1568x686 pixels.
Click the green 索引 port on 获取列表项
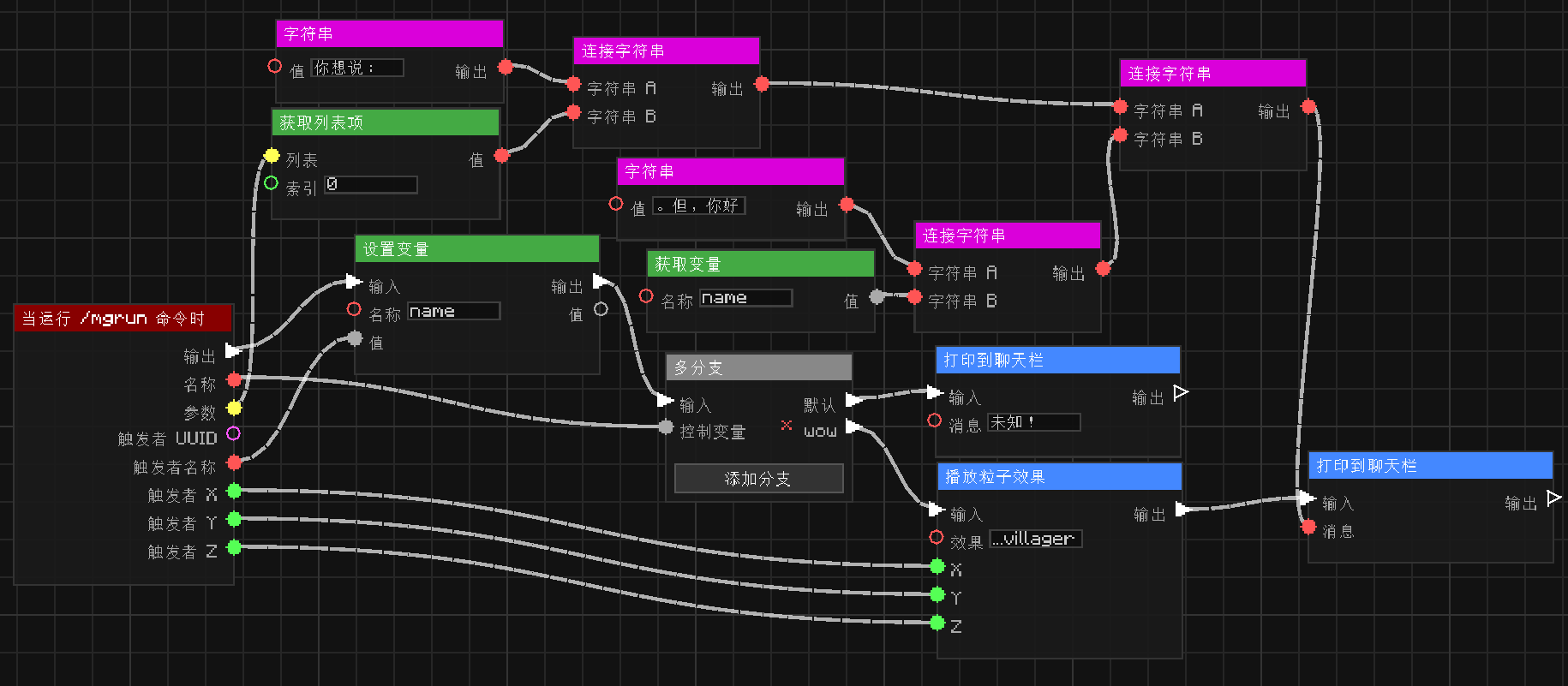pyautogui.click(x=272, y=182)
